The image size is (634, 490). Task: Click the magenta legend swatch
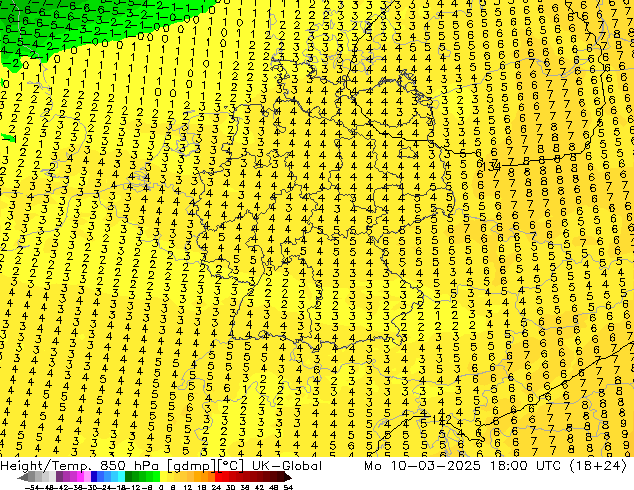tap(80, 477)
